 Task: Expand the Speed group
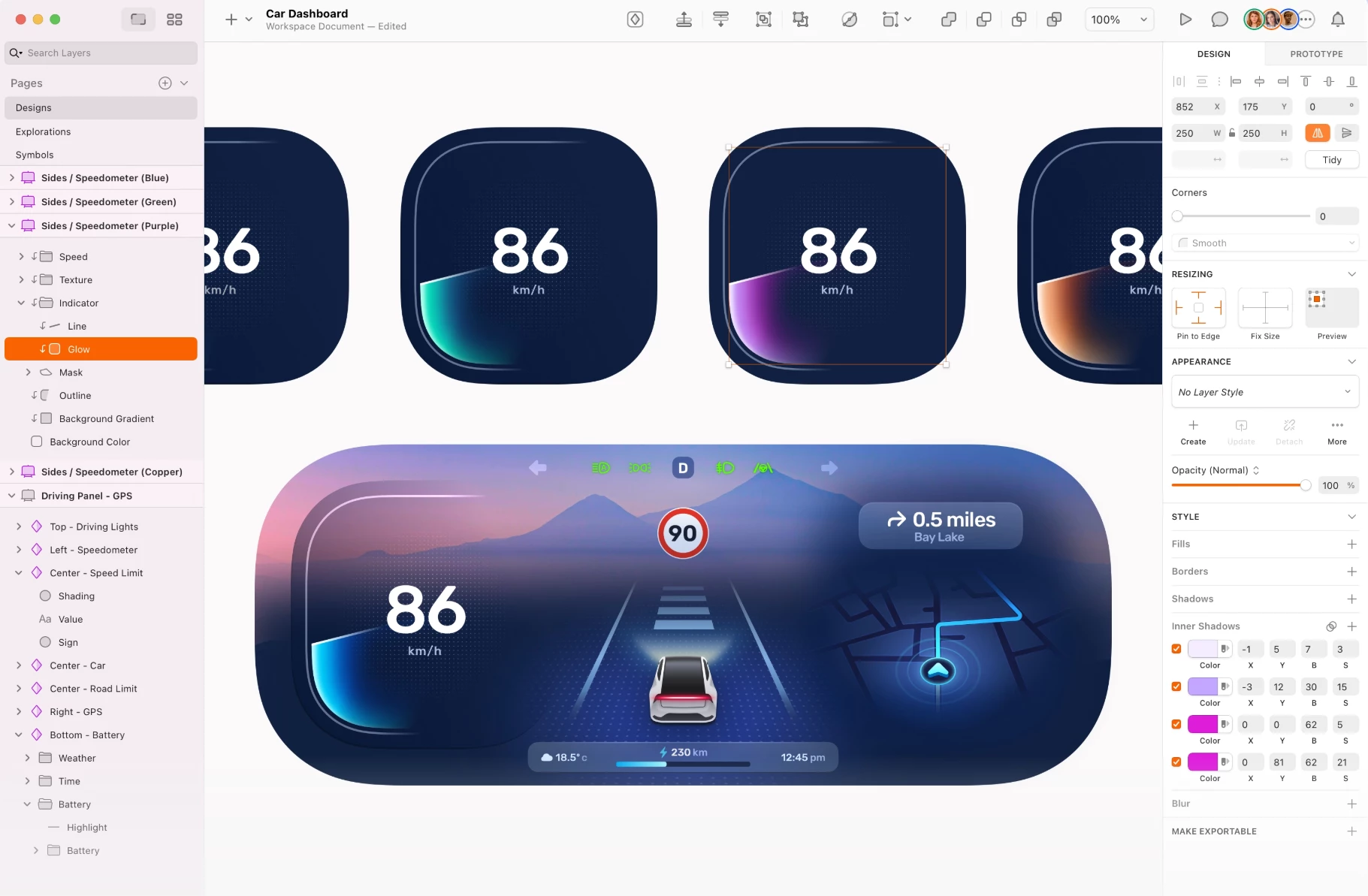click(x=21, y=257)
